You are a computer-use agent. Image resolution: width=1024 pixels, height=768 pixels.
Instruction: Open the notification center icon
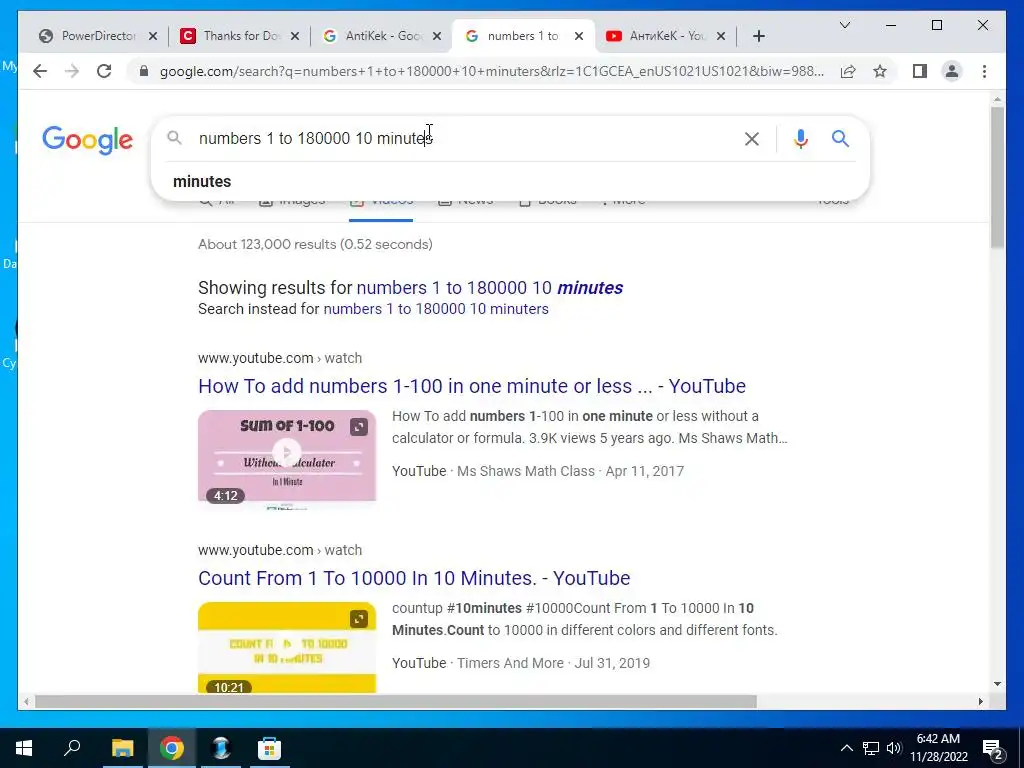tap(993, 749)
